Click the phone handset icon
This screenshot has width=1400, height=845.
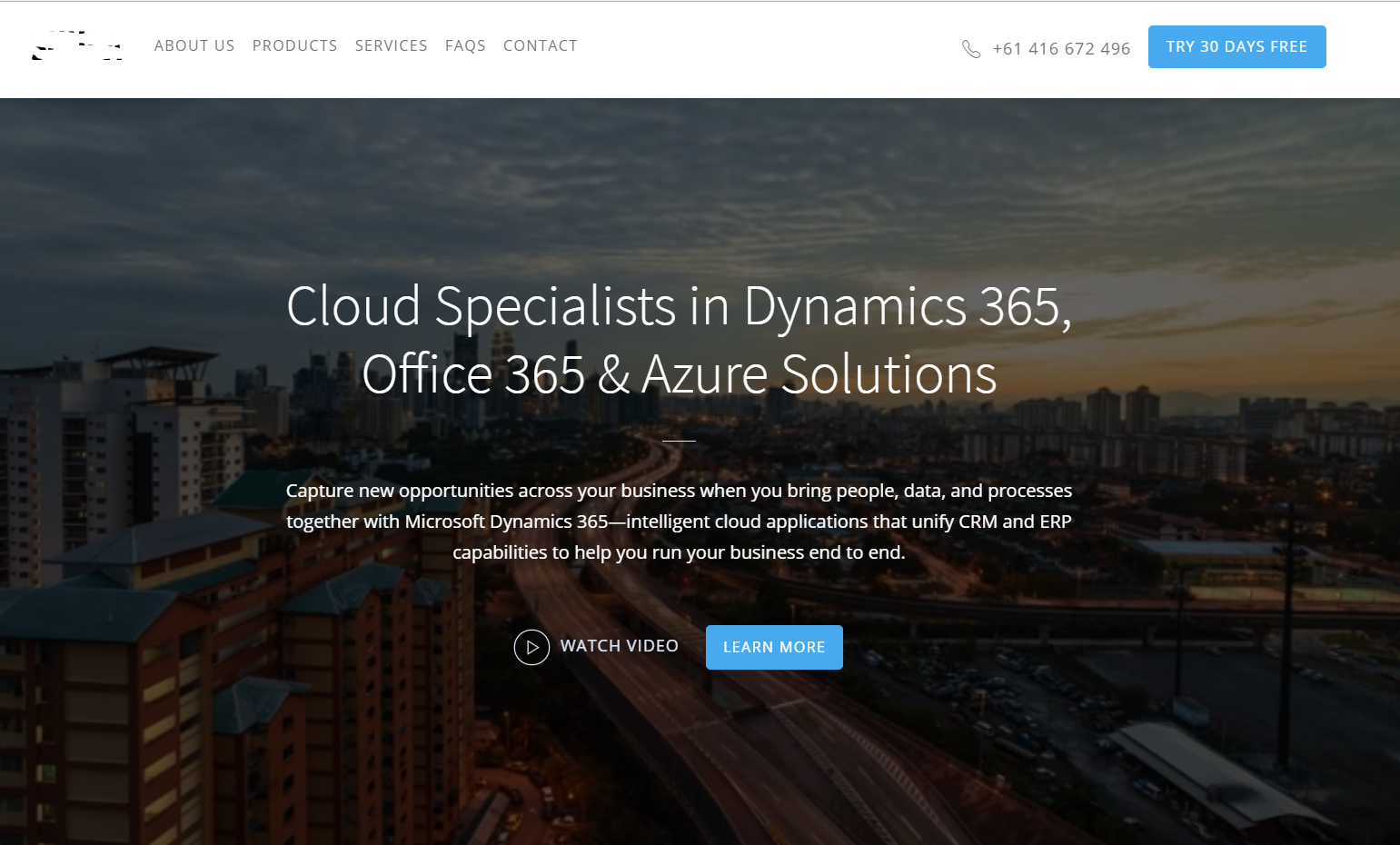(971, 49)
